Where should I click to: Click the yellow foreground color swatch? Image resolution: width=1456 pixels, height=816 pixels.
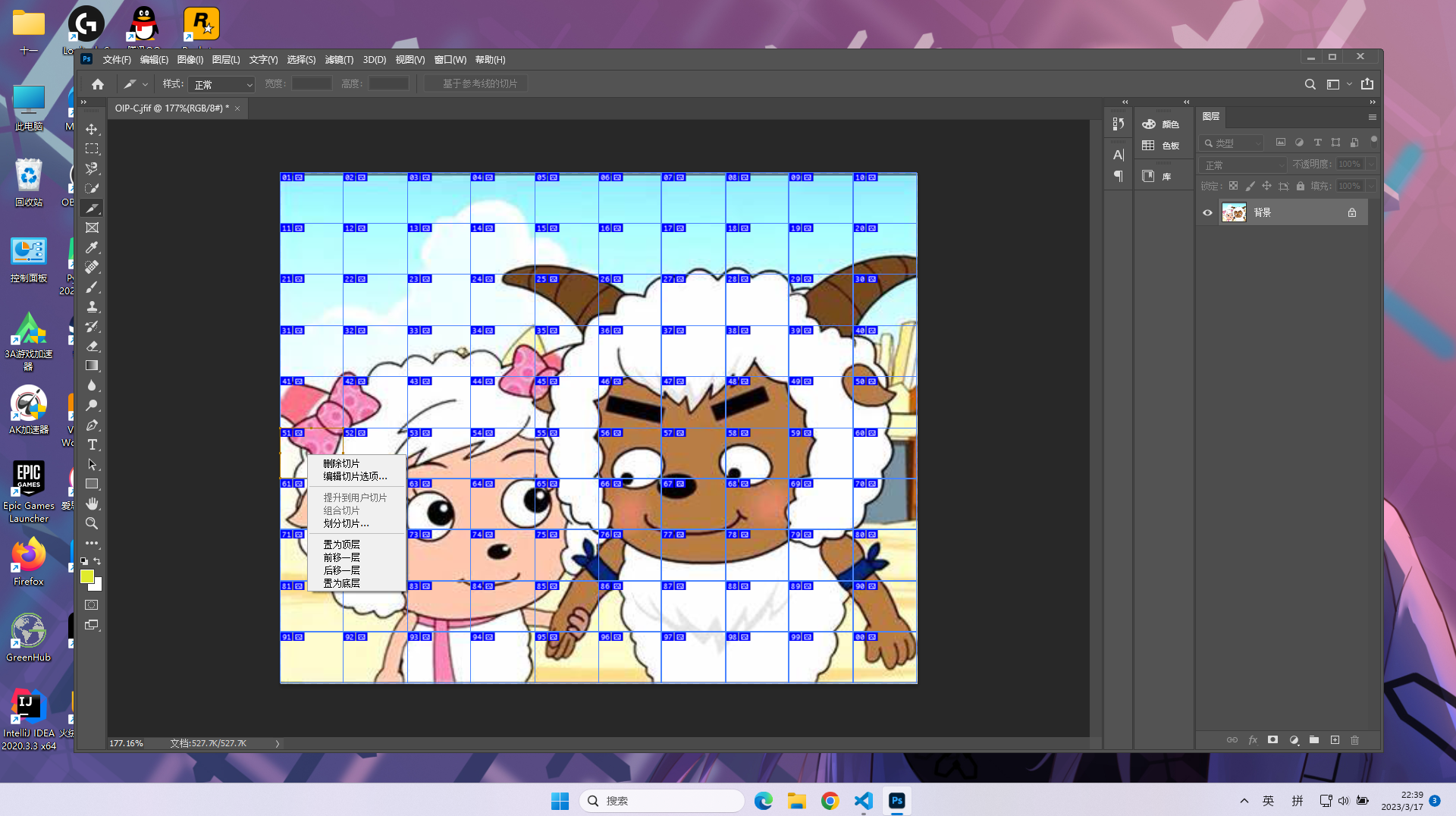click(87, 576)
